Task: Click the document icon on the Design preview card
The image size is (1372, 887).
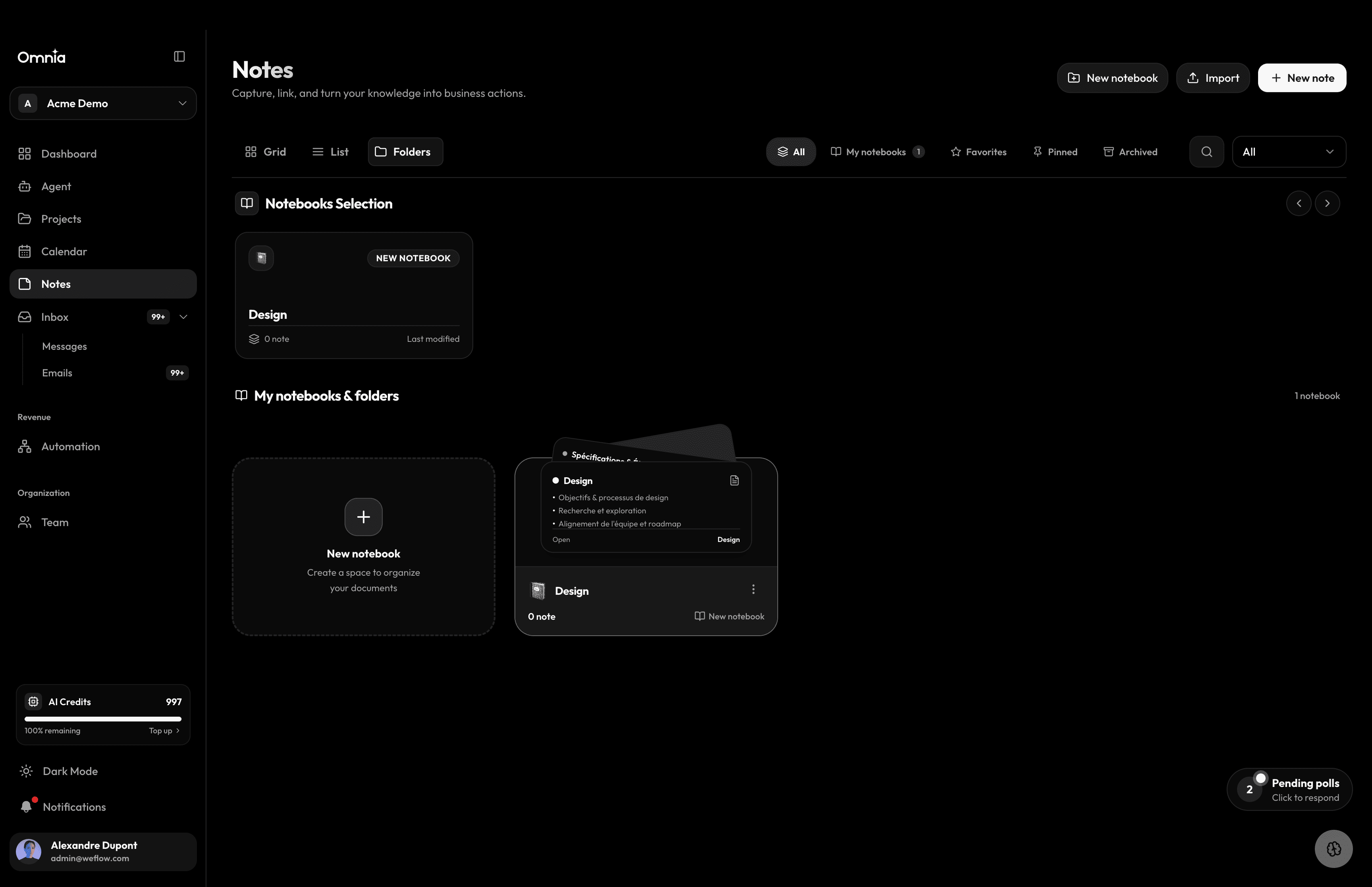Action: [734, 480]
